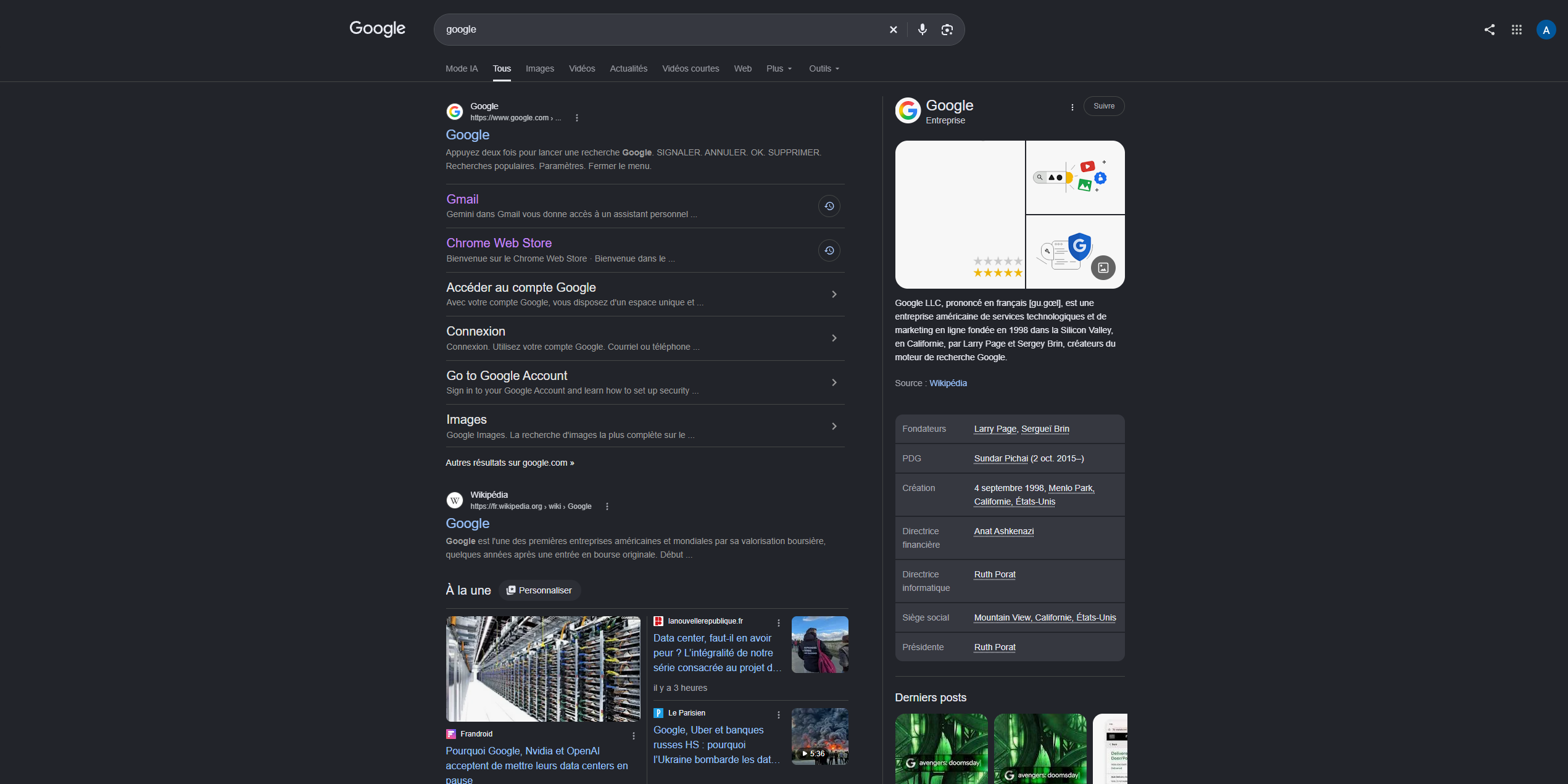Viewport: 1568px width, 784px height.
Task: Open the account avatar A
Action: pos(1546,30)
